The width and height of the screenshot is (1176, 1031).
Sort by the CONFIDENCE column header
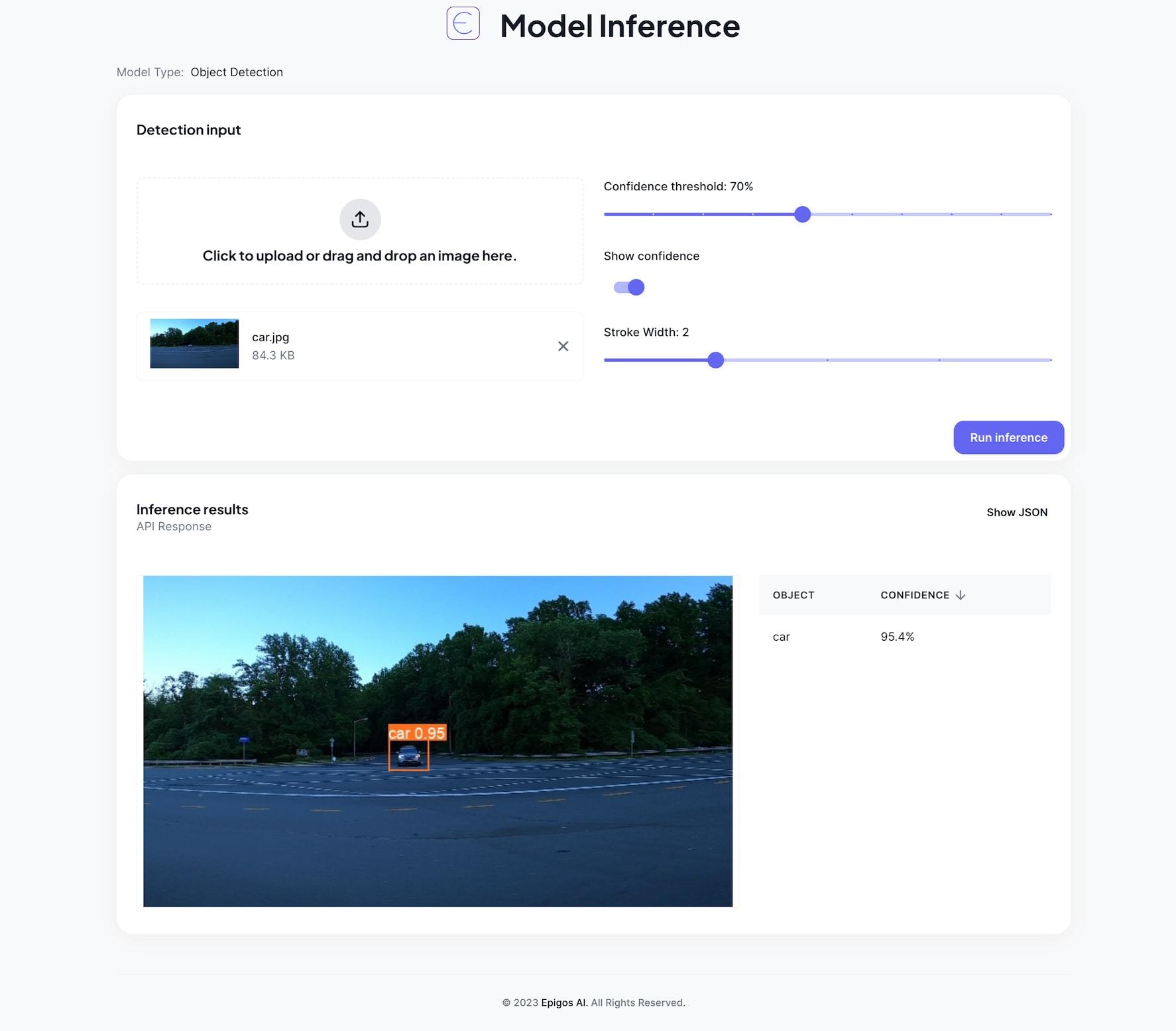pyautogui.click(x=914, y=595)
